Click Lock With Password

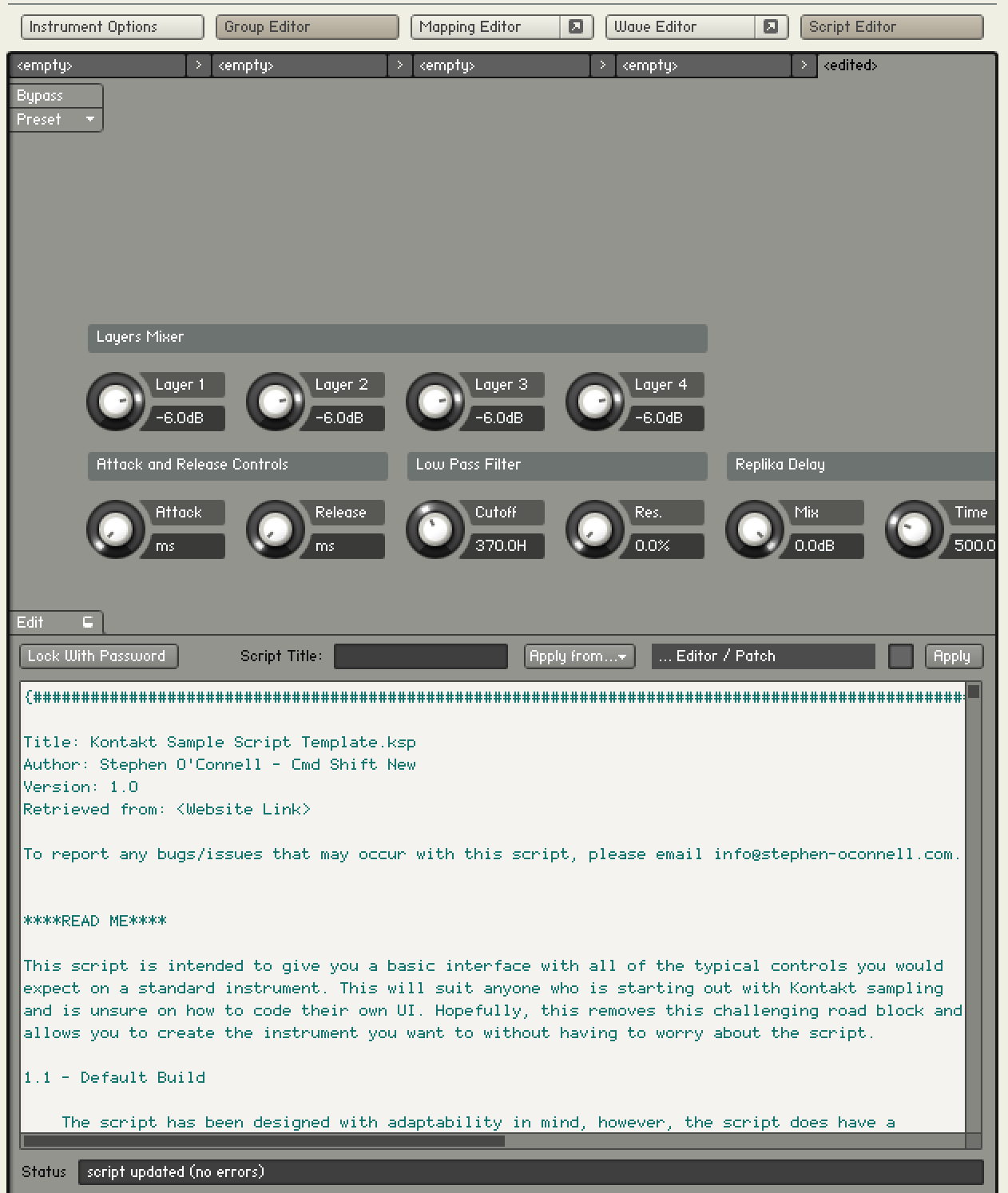tap(97, 656)
